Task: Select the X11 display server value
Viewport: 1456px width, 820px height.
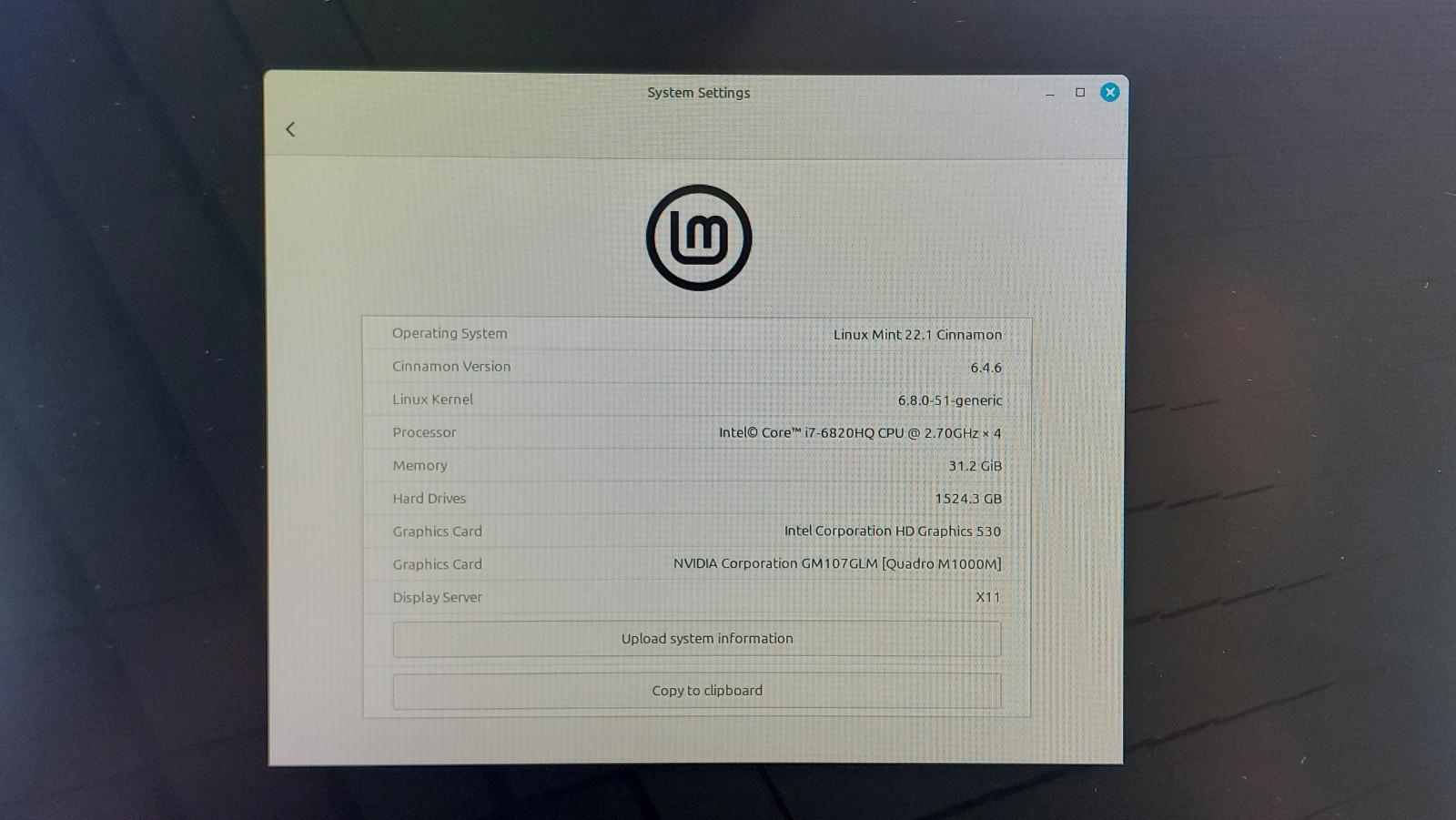Action: [988, 597]
